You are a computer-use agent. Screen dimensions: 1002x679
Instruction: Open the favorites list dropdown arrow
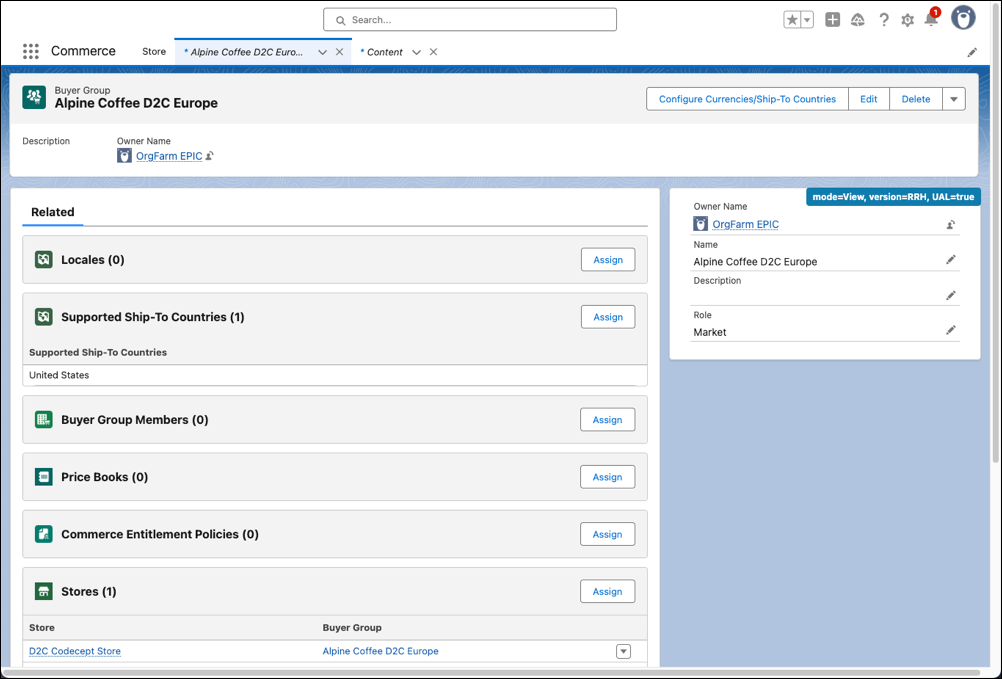807,20
